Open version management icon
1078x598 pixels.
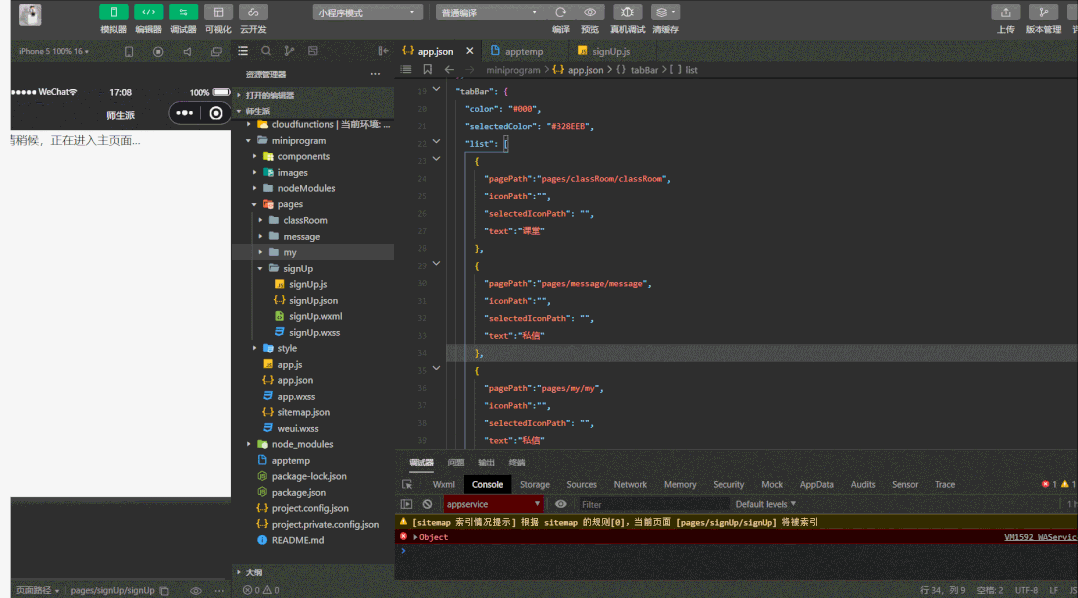(1043, 12)
